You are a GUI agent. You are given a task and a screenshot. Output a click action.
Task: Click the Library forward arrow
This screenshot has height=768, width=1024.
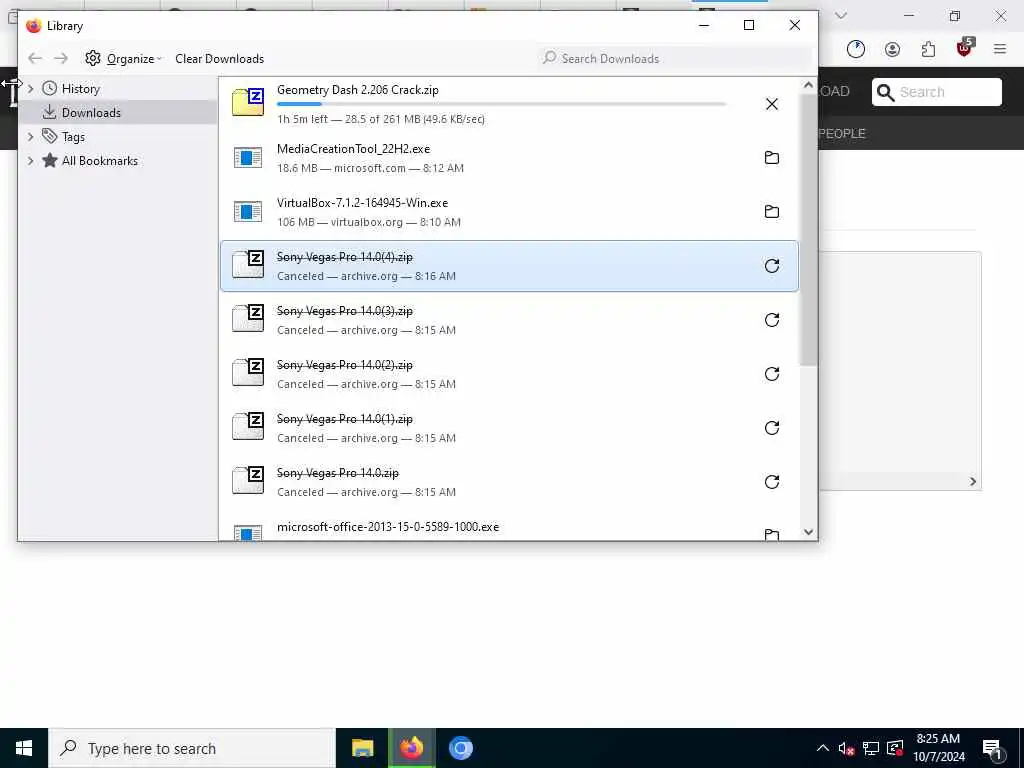[61, 59]
